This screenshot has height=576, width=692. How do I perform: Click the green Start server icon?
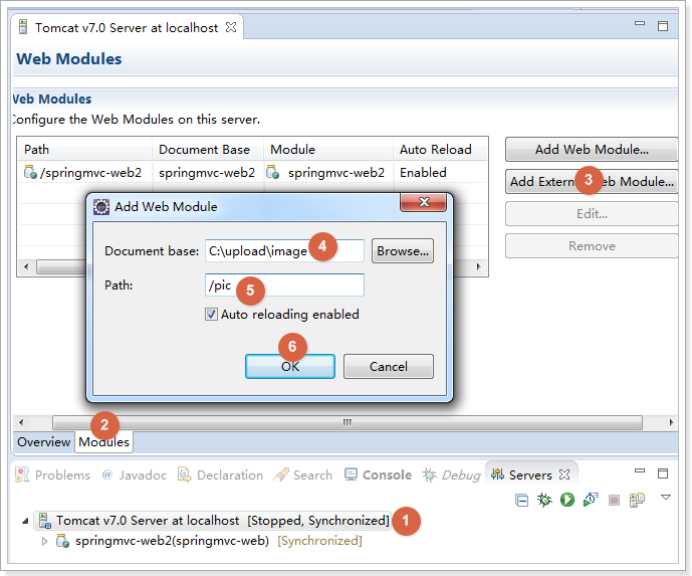point(567,500)
